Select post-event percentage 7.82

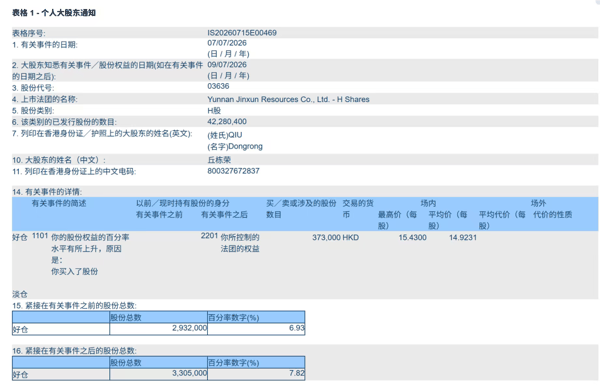[297, 373]
